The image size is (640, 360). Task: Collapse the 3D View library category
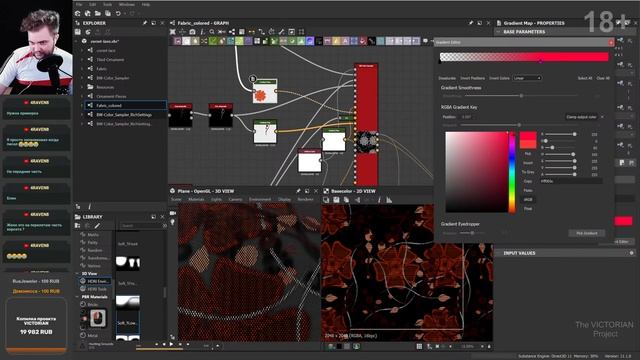point(77,273)
